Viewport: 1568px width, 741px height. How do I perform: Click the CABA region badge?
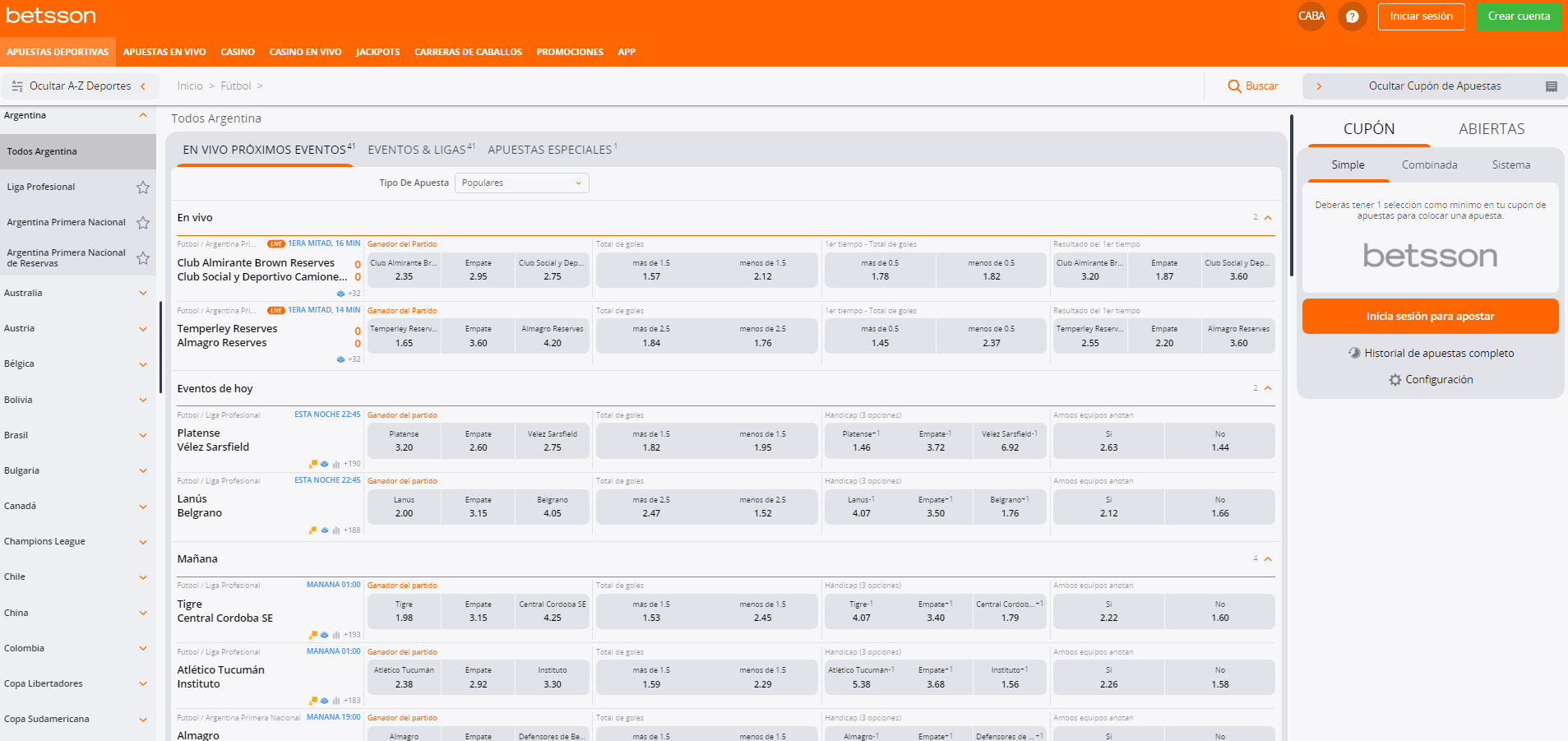coord(1311,16)
